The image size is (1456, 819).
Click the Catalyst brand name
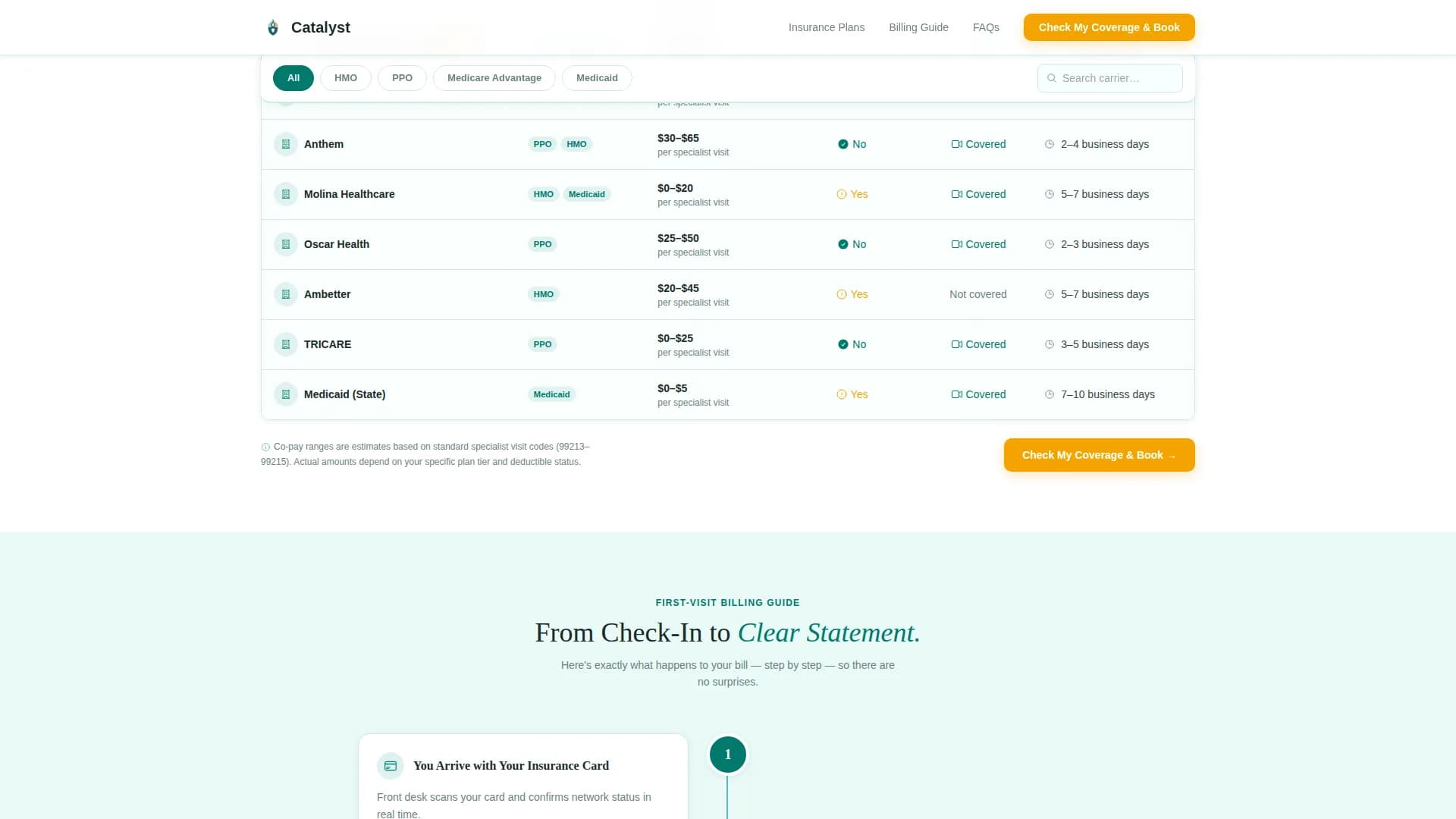[321, 27]
